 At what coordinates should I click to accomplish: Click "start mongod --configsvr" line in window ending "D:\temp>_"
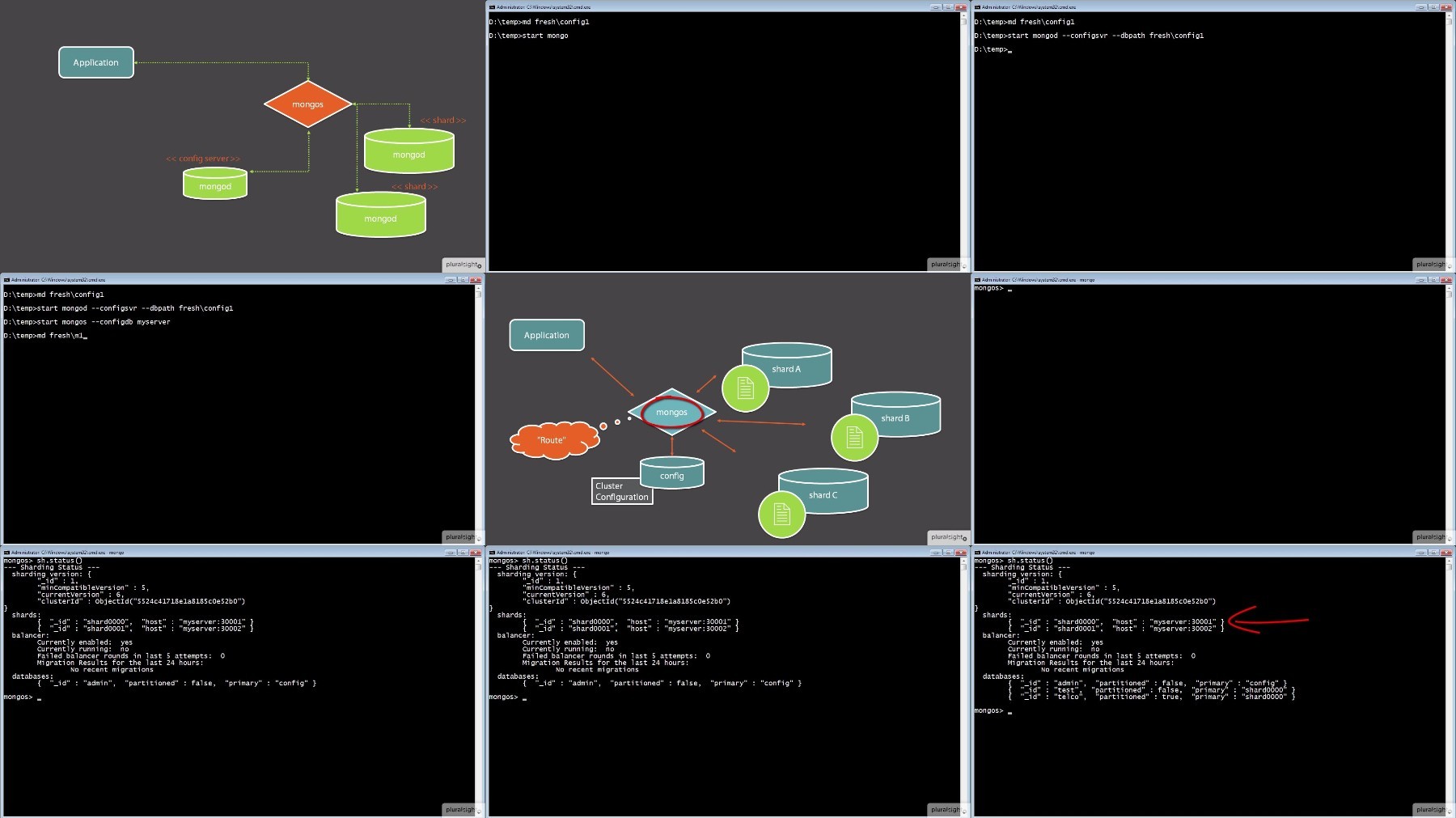point(1089,36)
